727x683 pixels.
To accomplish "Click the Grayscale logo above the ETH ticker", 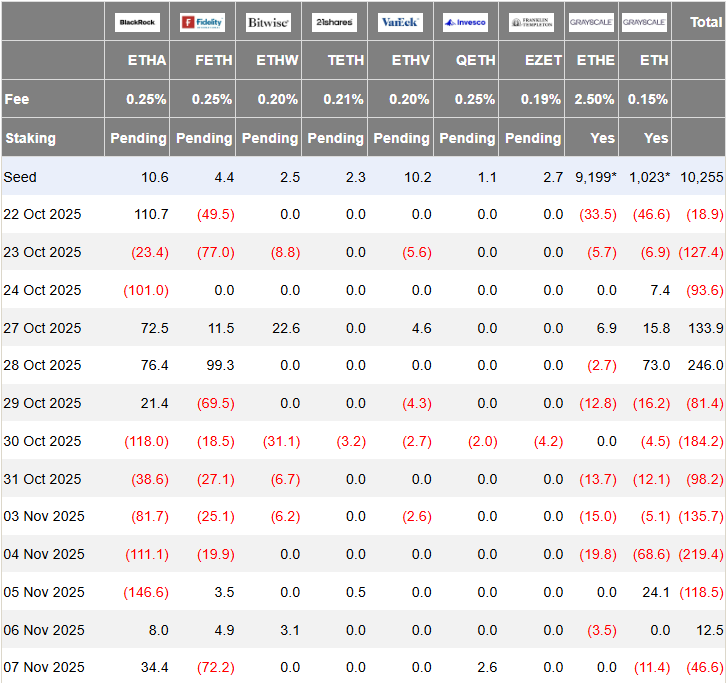I will point(644,21).
